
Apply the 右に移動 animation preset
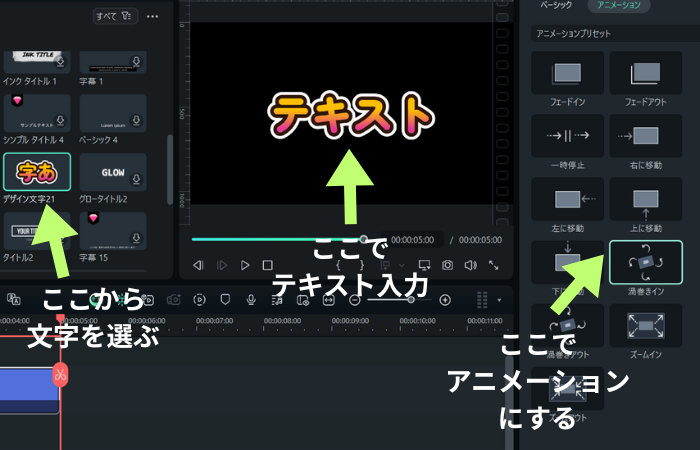[x=646, y=136]
